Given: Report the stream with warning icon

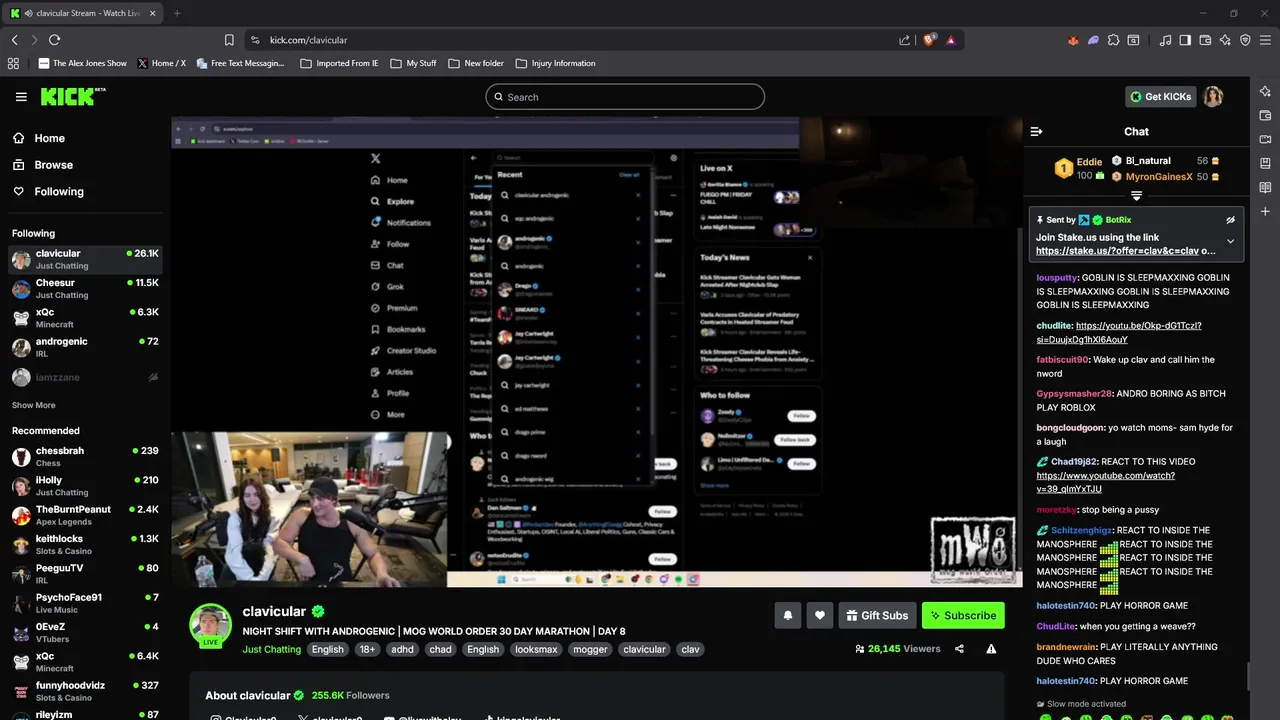Looking at the screenshot, I should point(991,649).
